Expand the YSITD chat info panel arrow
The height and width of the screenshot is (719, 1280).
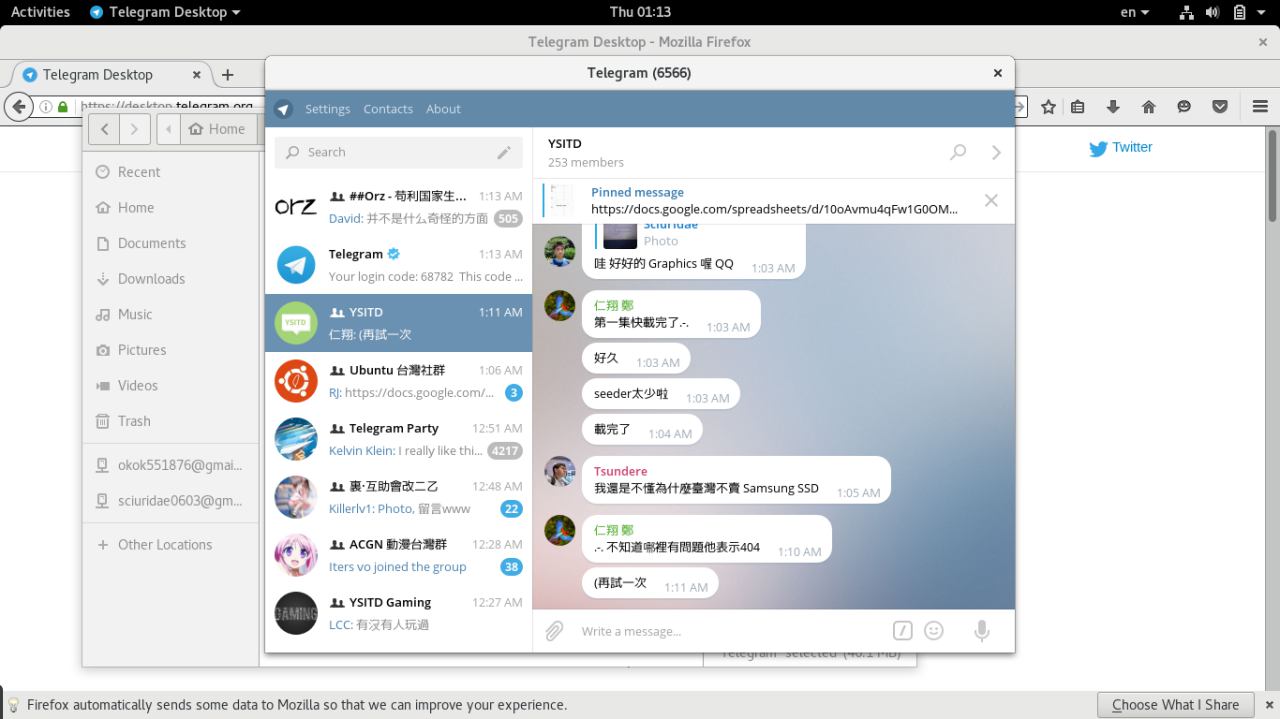point(996,152)
